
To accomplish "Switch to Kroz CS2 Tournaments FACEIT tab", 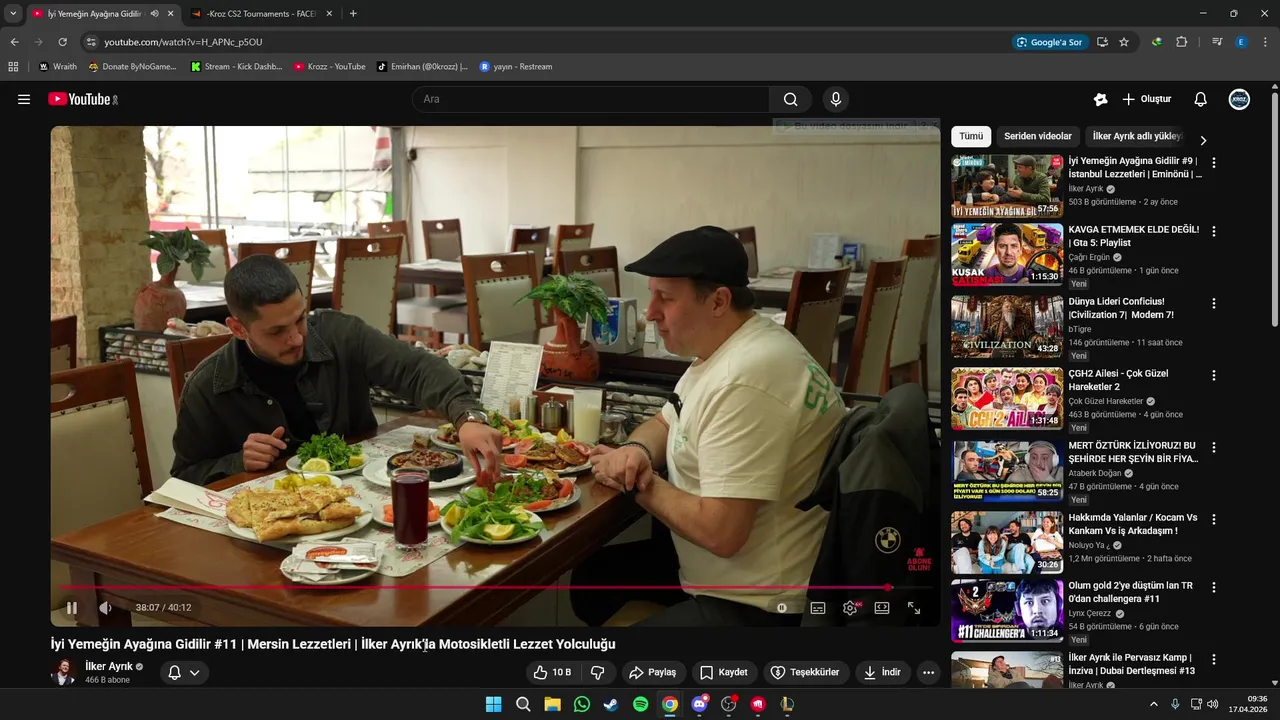I will coord(260,14).
